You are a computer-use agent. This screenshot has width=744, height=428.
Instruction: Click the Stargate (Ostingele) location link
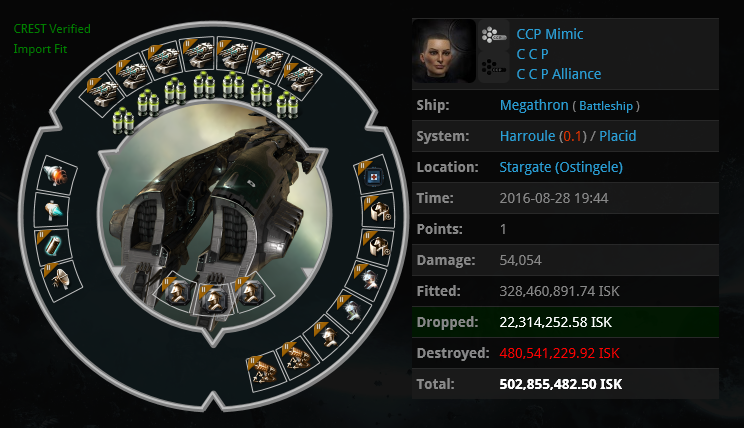(x=561, y=167)
